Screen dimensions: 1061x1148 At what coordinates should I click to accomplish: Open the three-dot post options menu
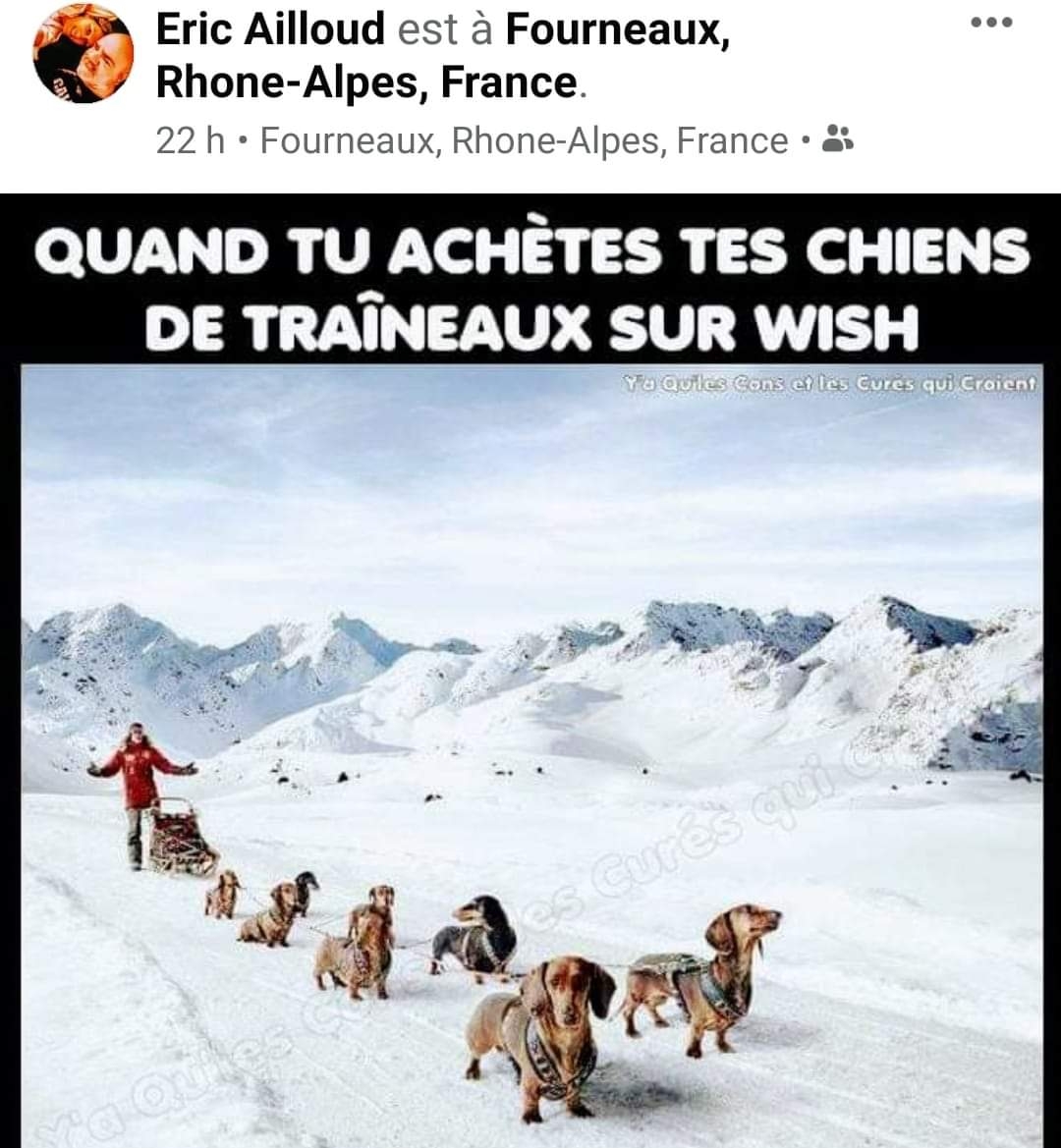click(991, 23)
